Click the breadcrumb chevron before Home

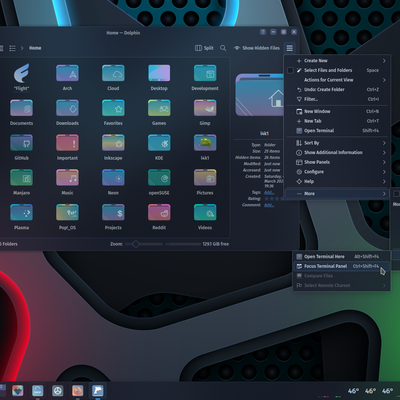coord(22,48)
